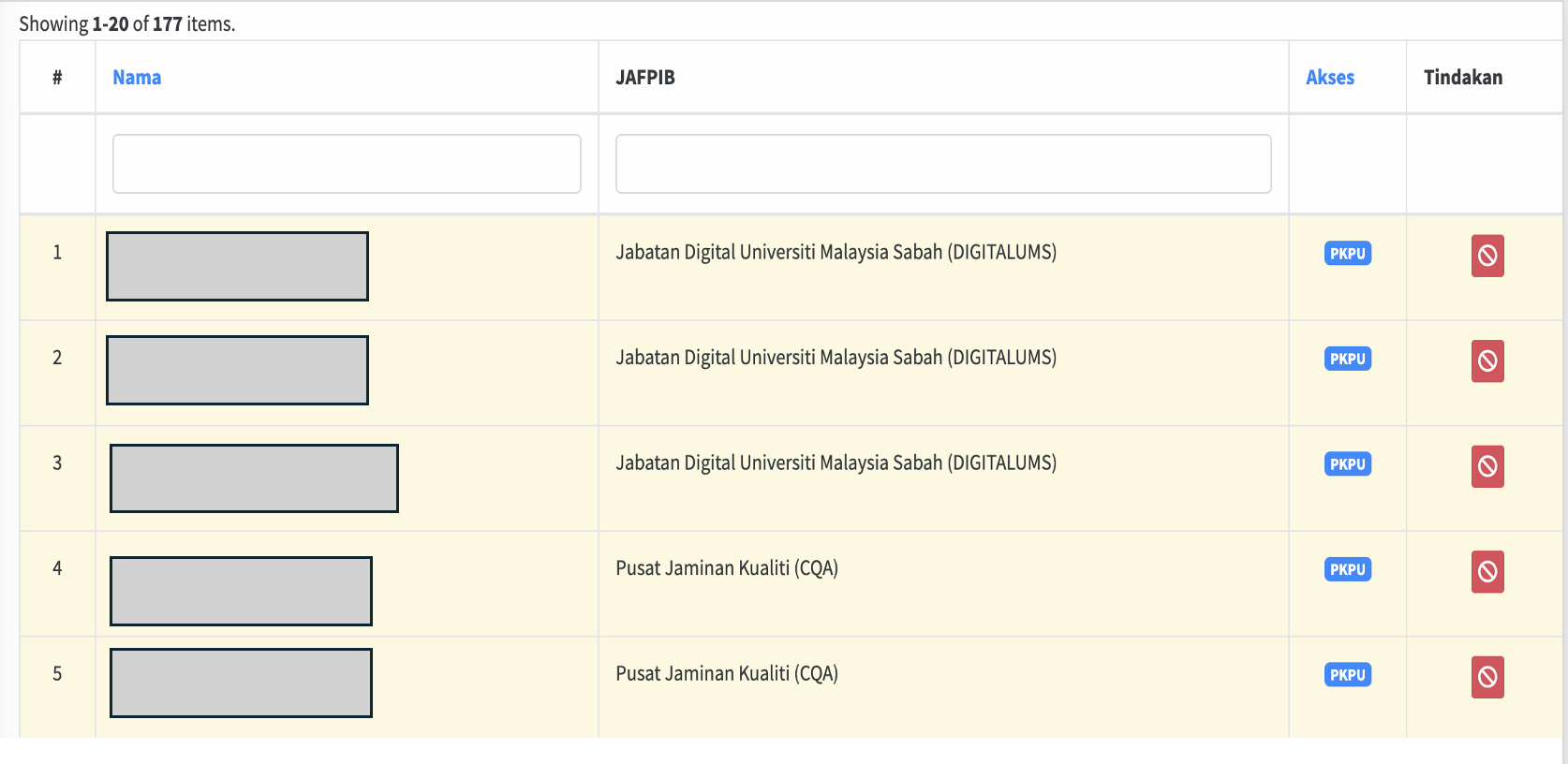Screen dimensions: 1568x764
Task: Click the red ban icon in row 4
Action: 1487,571
